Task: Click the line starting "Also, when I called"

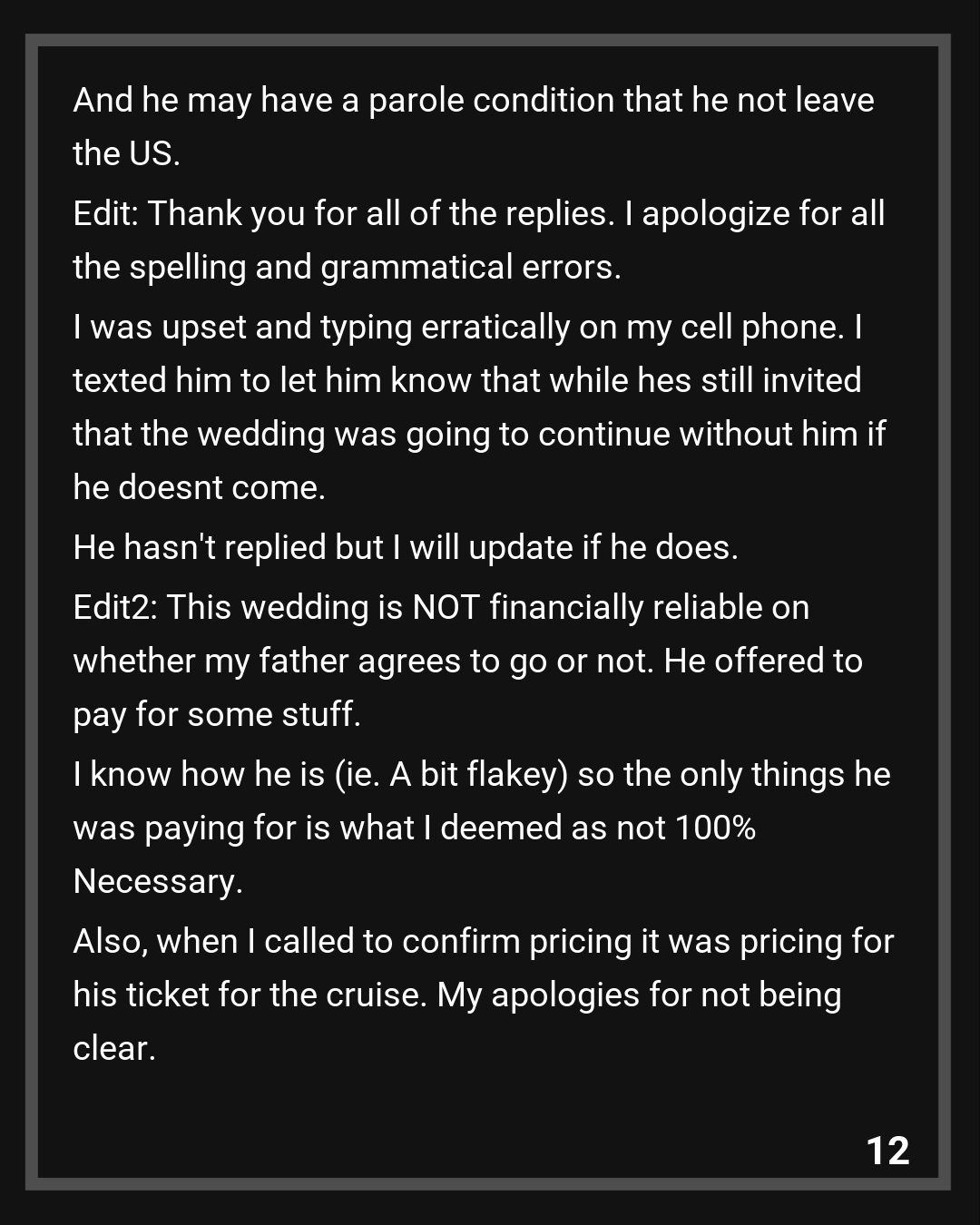Action: [x=483, y=941]
